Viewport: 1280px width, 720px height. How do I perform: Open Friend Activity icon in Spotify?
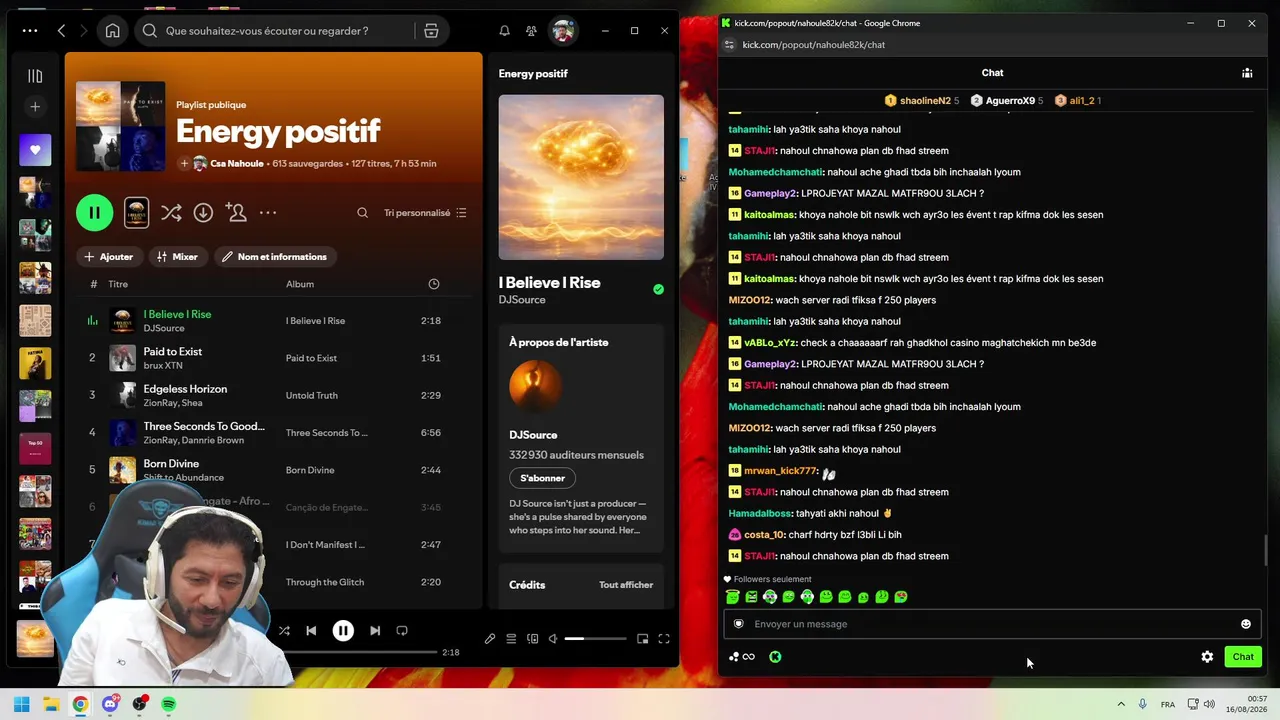tap(531, 31)
